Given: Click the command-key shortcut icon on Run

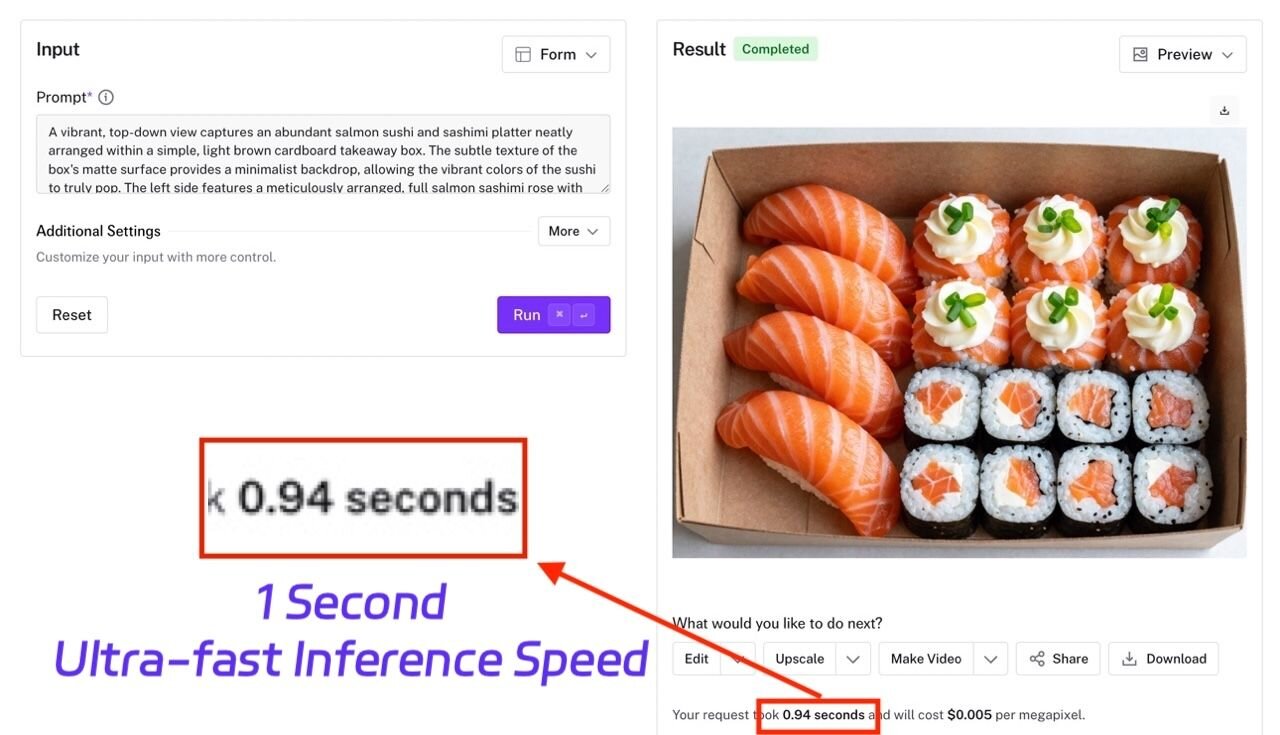Looking at the screenshot, I should (560, 315).
